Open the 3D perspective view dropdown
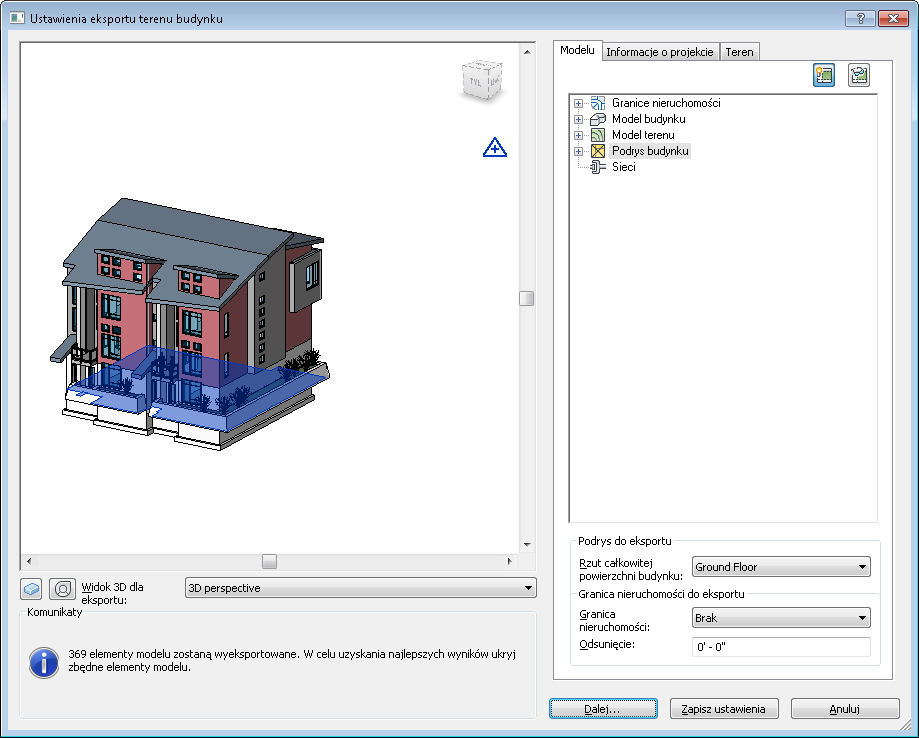 point(360,588)
